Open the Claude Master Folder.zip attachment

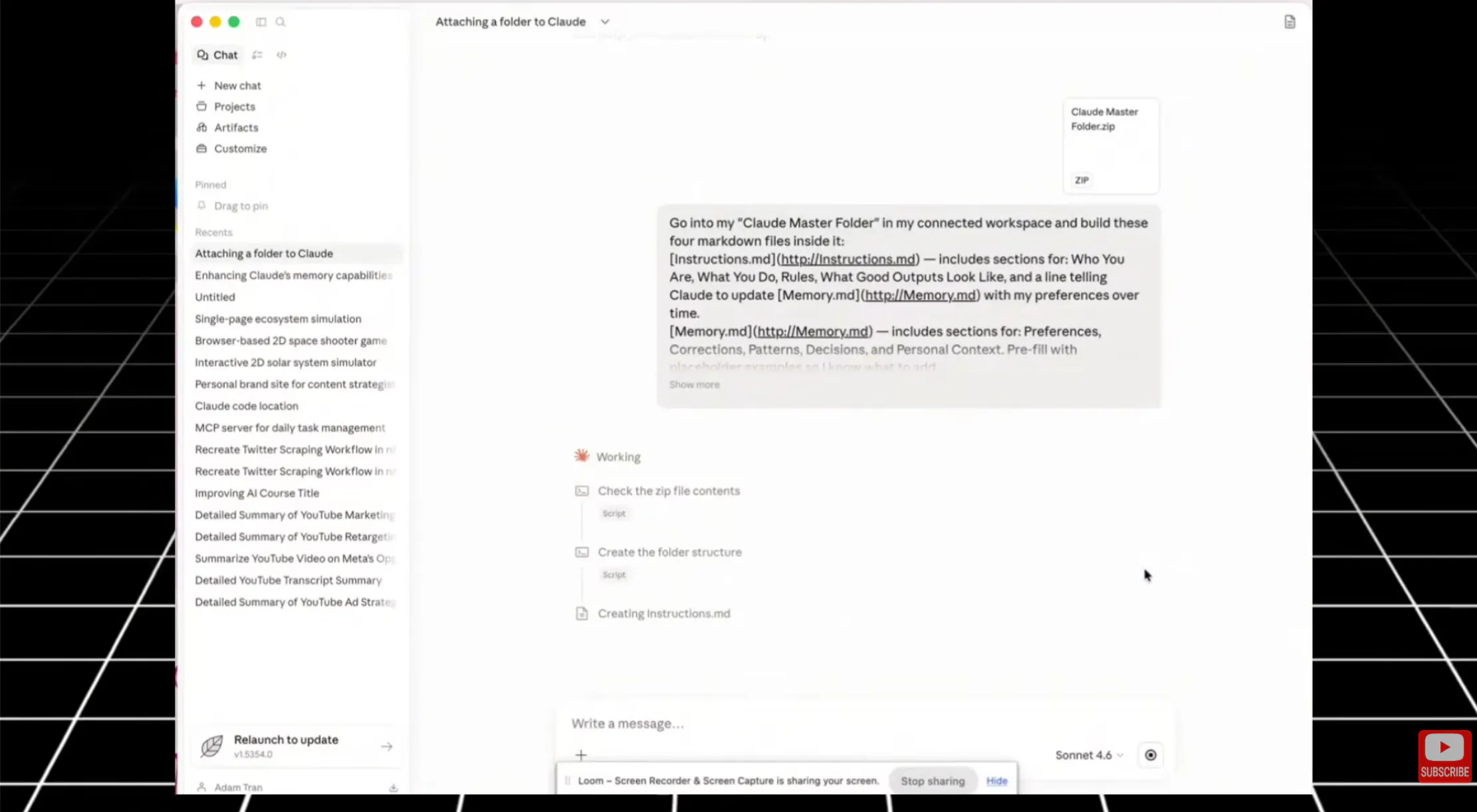[x=1111, y=146]
